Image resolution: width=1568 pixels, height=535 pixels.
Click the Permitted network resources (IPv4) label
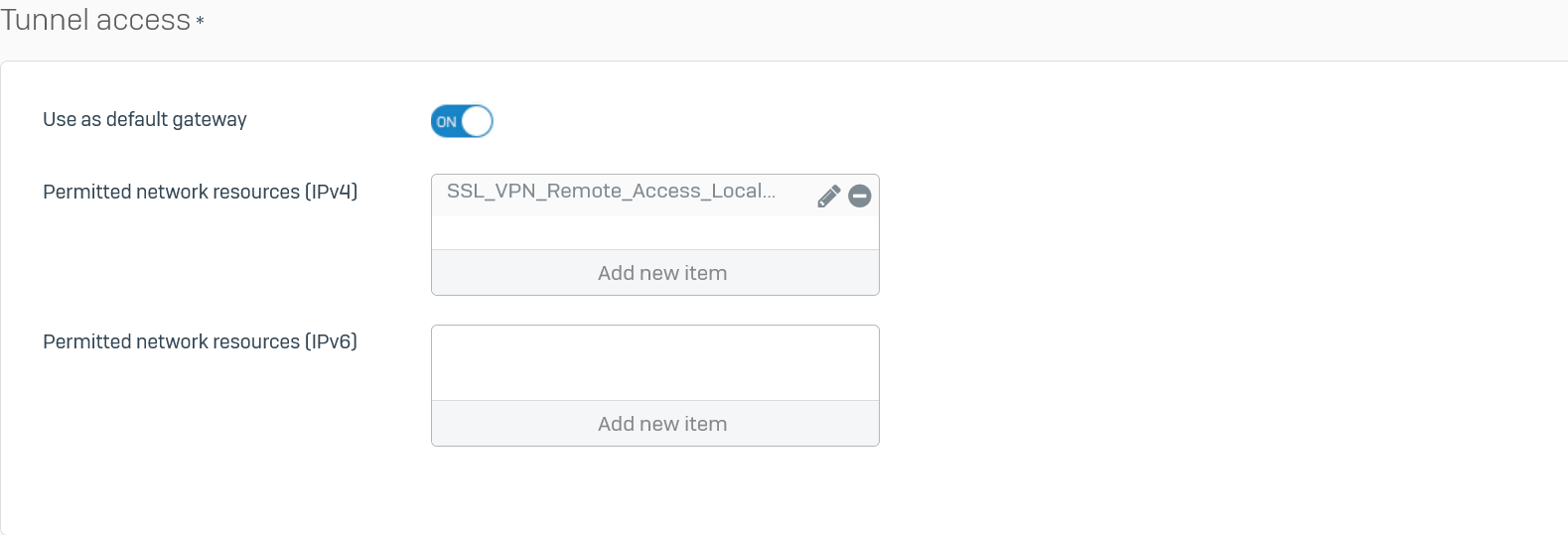[201, 192]
